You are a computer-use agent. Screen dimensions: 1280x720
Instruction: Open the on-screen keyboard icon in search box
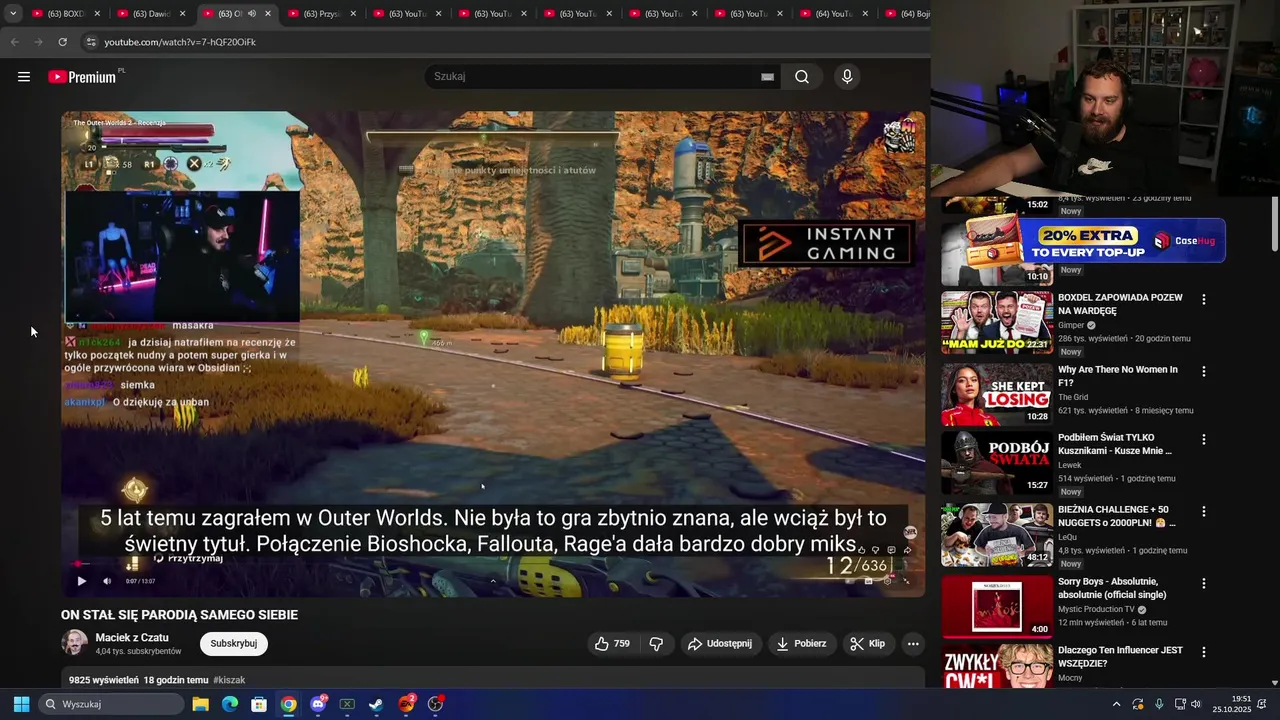767,77
